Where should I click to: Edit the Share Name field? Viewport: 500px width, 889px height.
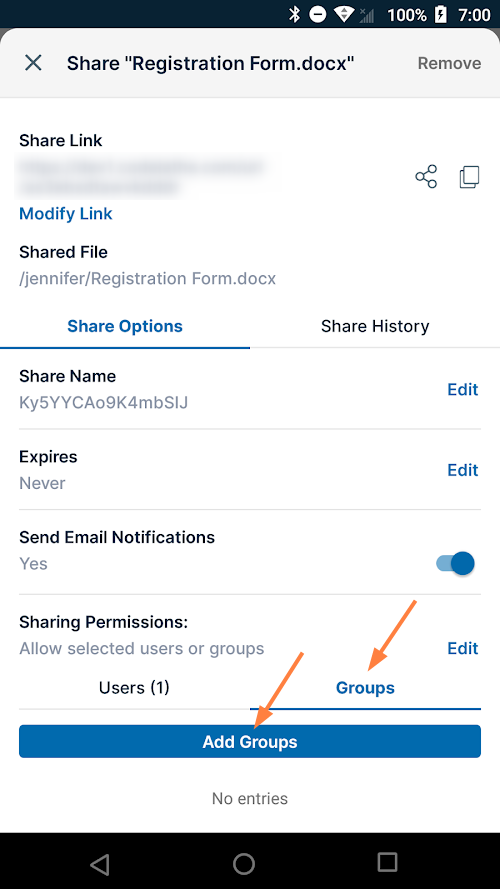pyautogui.click(x=463, y=390)
